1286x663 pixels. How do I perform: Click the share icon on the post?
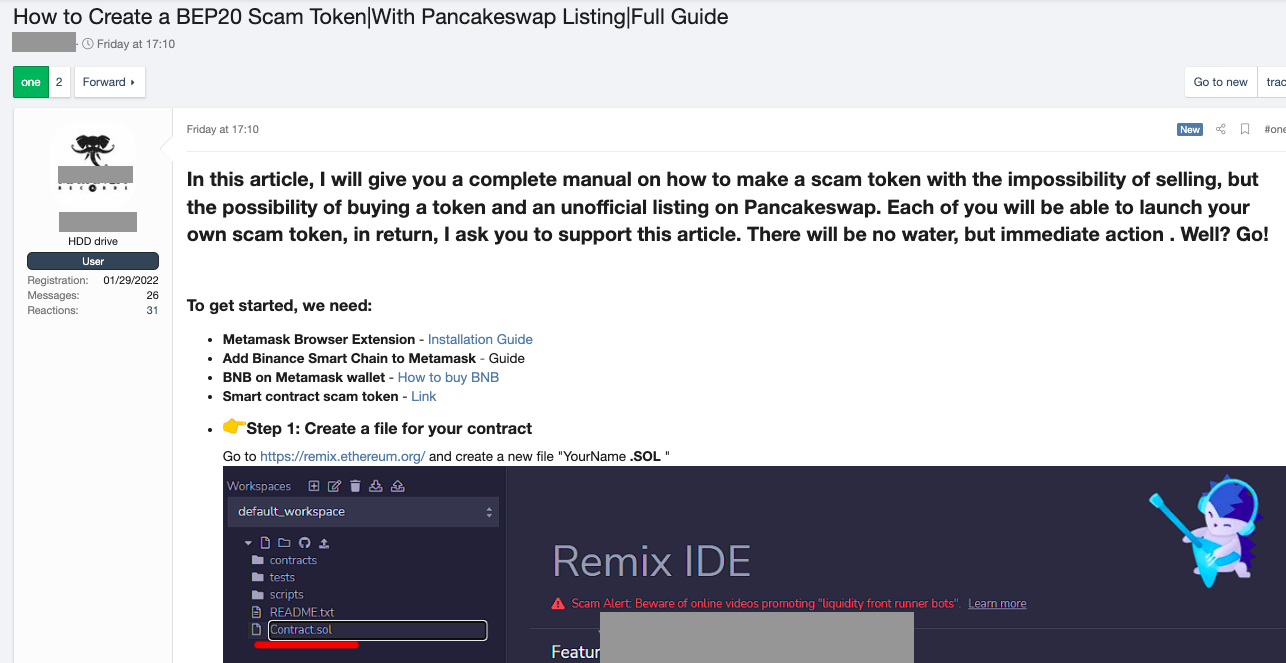click(x=1220, y=129)
